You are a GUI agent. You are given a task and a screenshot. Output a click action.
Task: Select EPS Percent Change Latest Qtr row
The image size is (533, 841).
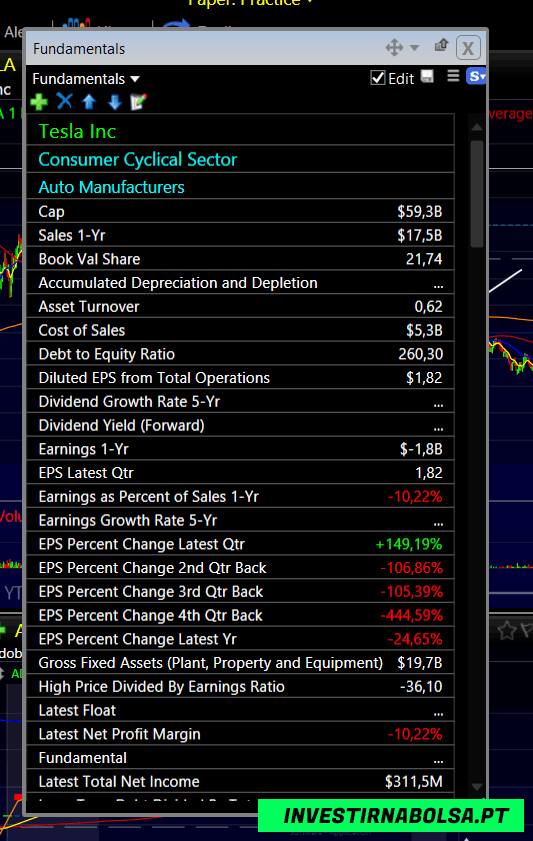(x=240, y=544)
